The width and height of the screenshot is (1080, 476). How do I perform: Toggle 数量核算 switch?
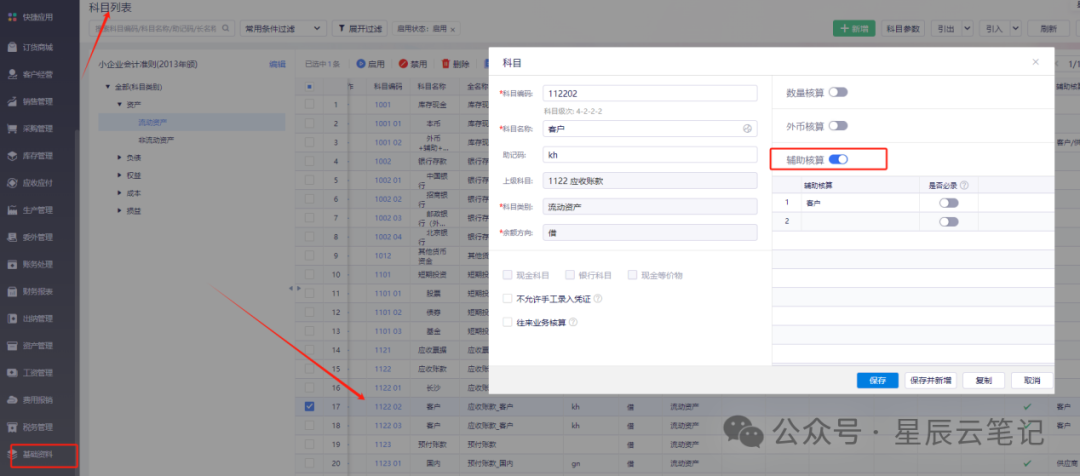tap(838, 92)
